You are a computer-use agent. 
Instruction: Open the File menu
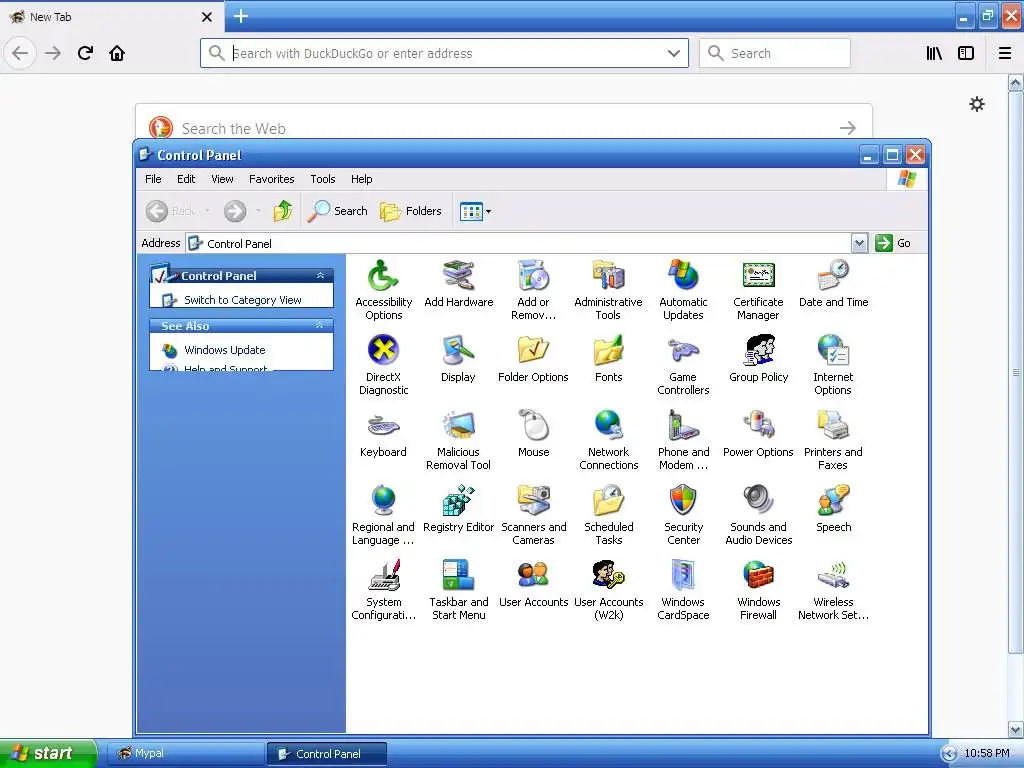[x=153, y=179]
